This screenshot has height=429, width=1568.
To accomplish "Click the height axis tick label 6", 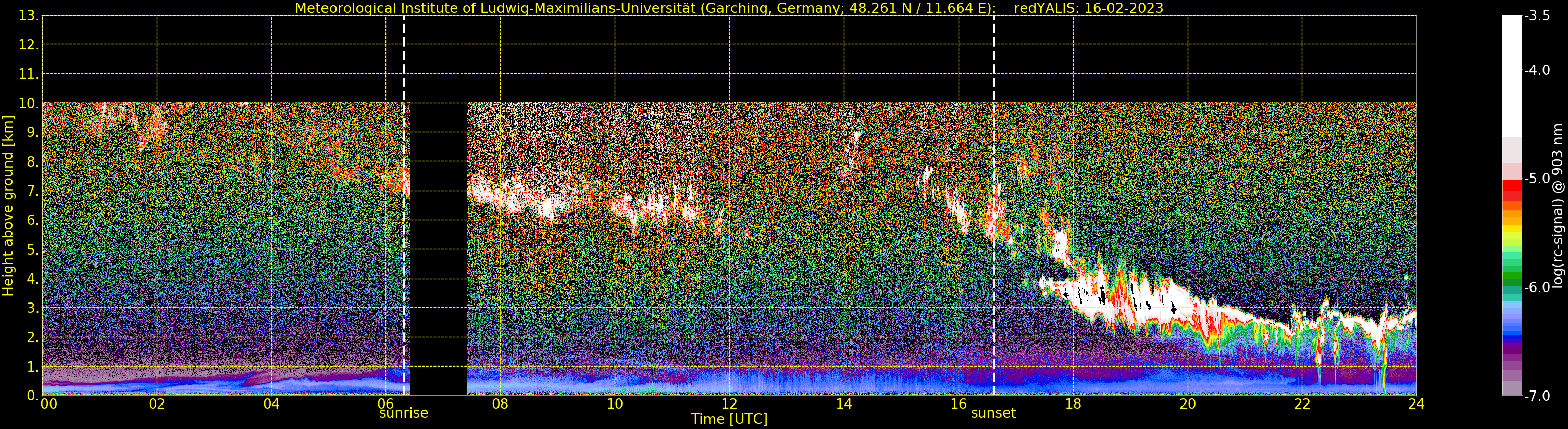I will [x=32, y=220].
